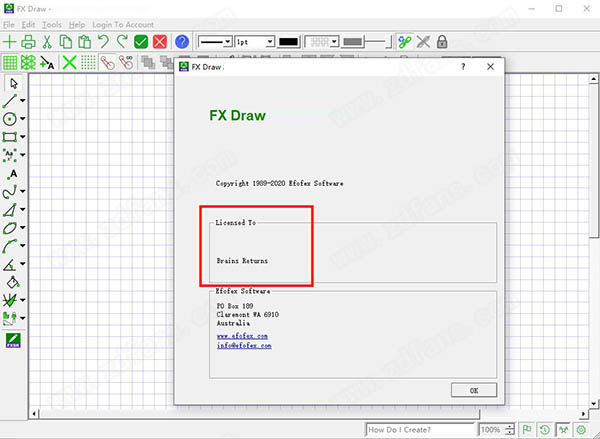Open the blue question mark help icon

[182, 42]
